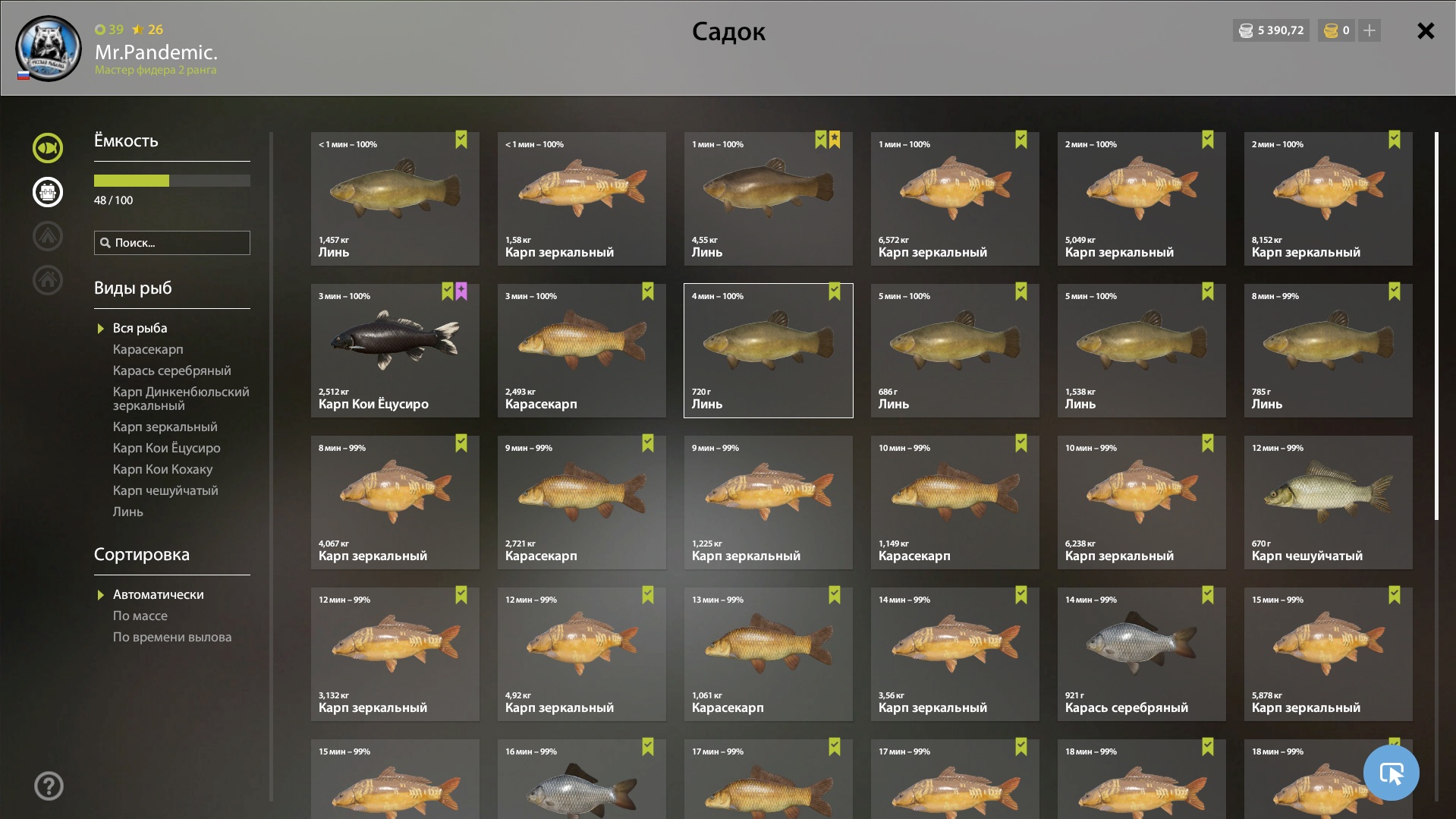Select Автоматически sorting option
The height and width of the screenshot is (819, 1456).
click(158, 594)
